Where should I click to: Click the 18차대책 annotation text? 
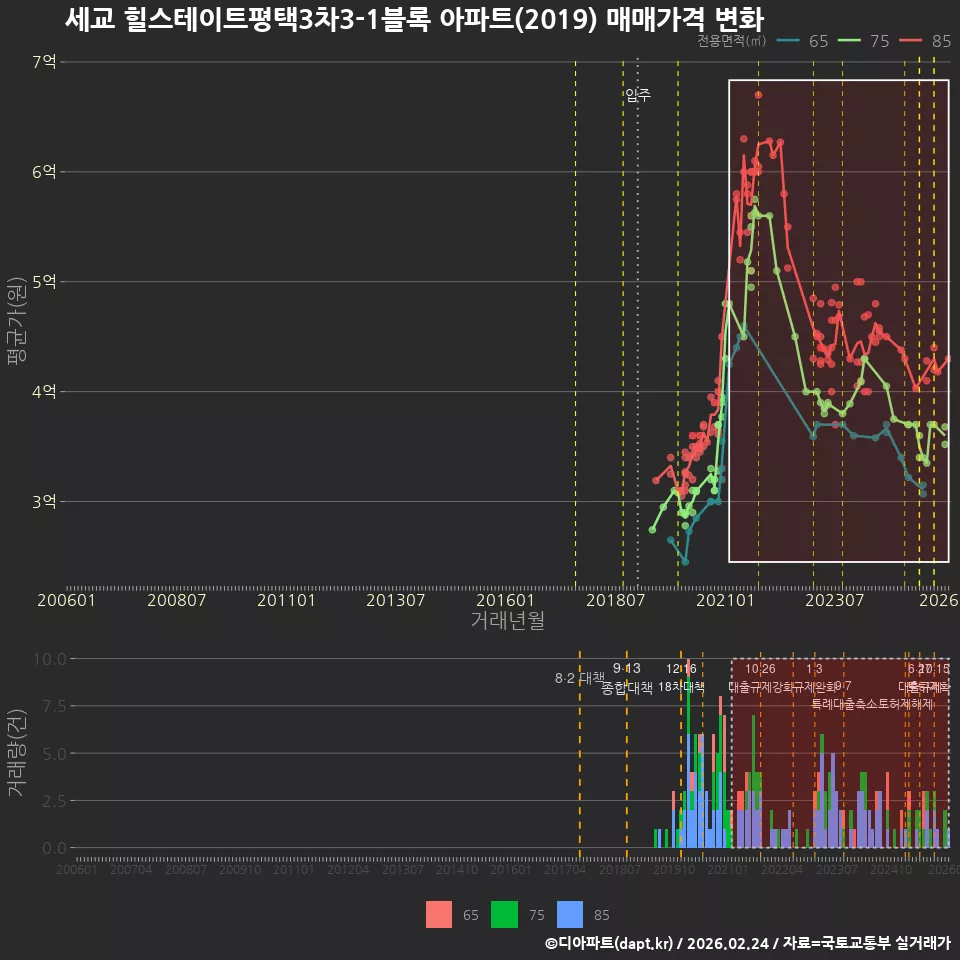click(681, 687)
